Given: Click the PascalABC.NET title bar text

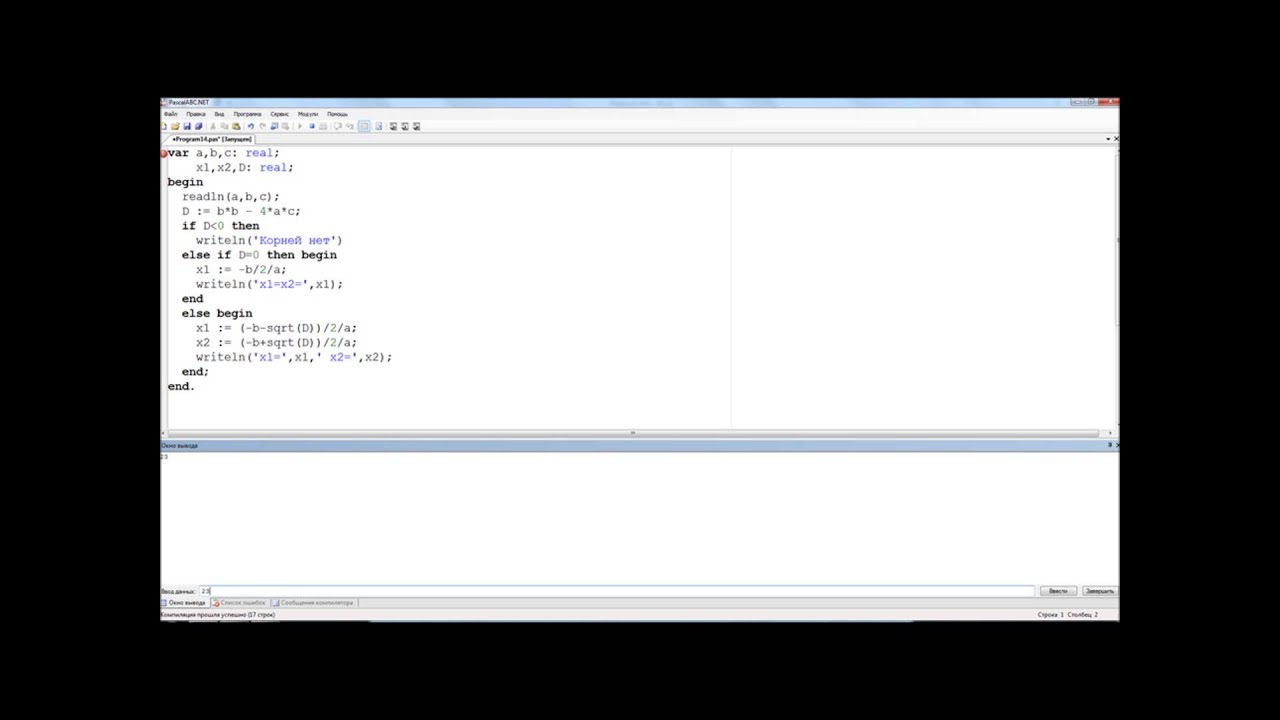Looking at the screenshot, I should (189, 102).
